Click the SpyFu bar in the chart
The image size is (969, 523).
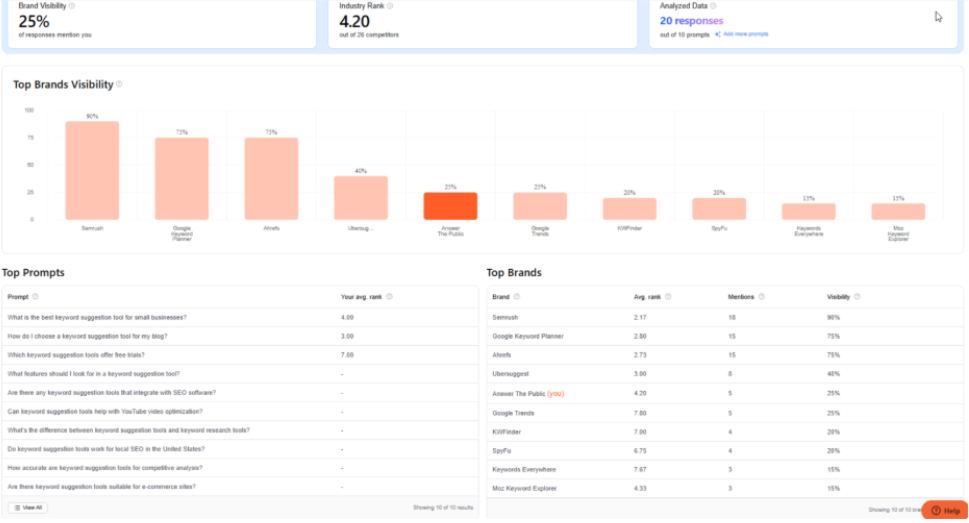(x=719, y=209)
